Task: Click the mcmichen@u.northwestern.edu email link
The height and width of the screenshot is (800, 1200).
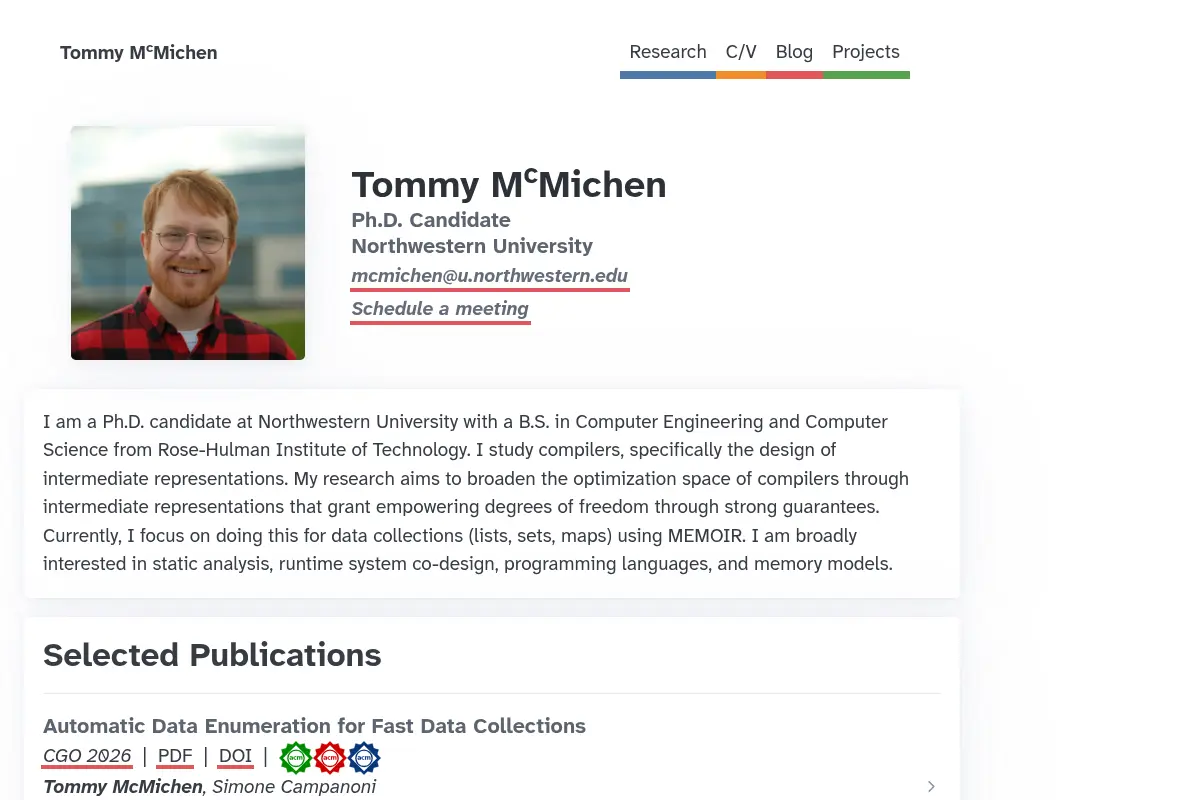Action: [490, 276]
